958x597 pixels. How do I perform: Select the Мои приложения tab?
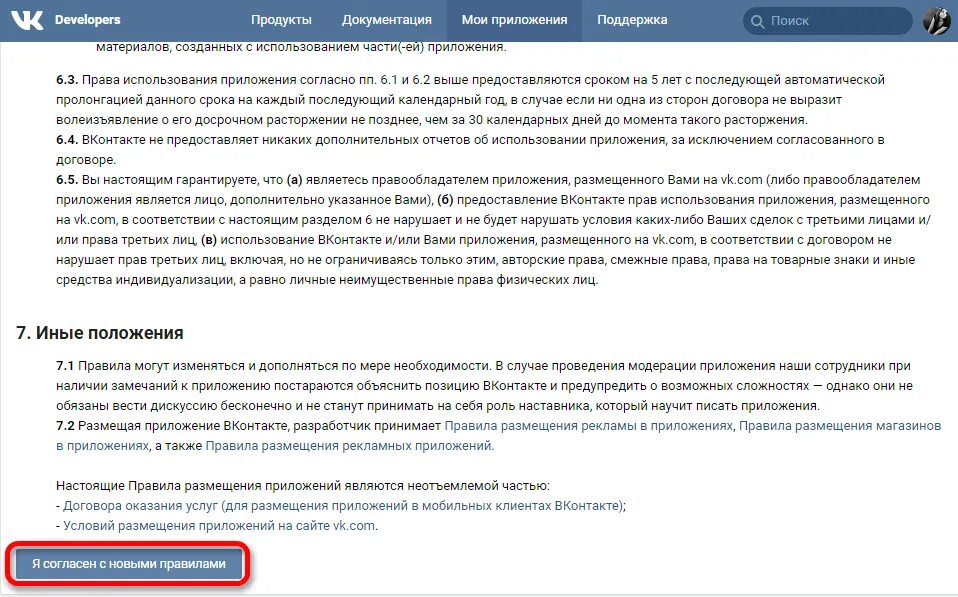(x=514, y=20)
